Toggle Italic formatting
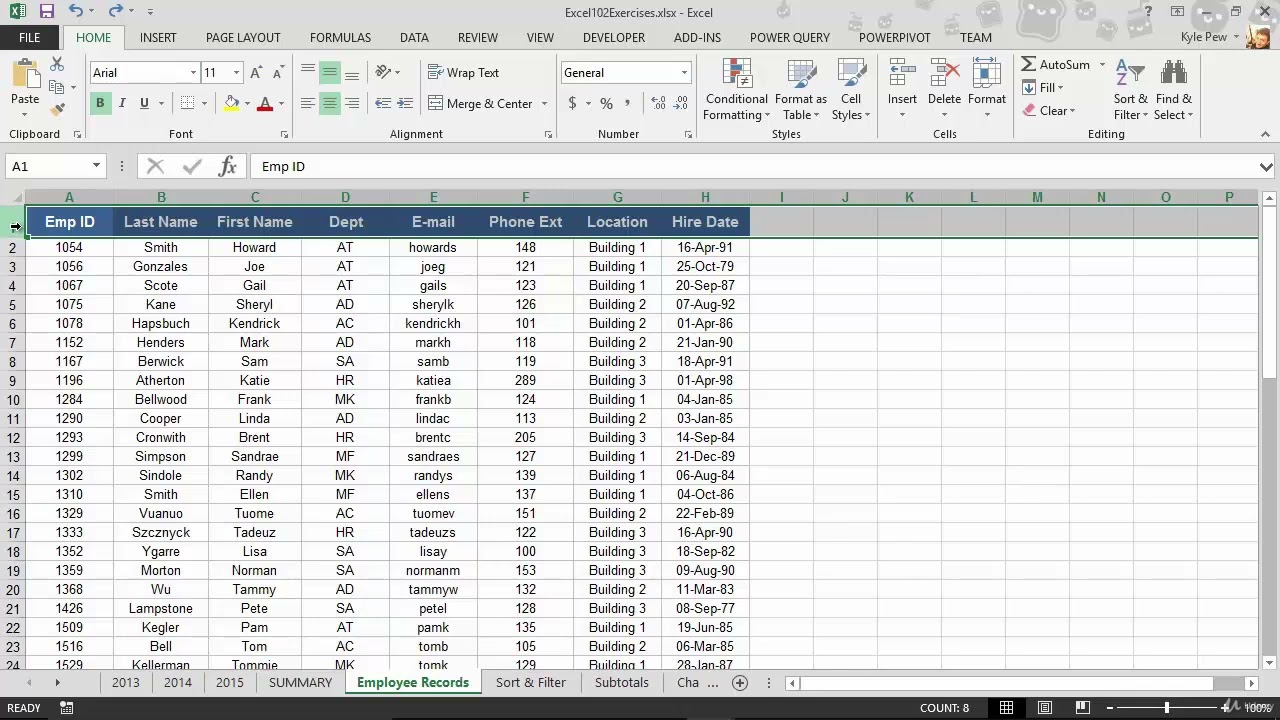Viewport: 1280px width, 720px height. point(122,103)
